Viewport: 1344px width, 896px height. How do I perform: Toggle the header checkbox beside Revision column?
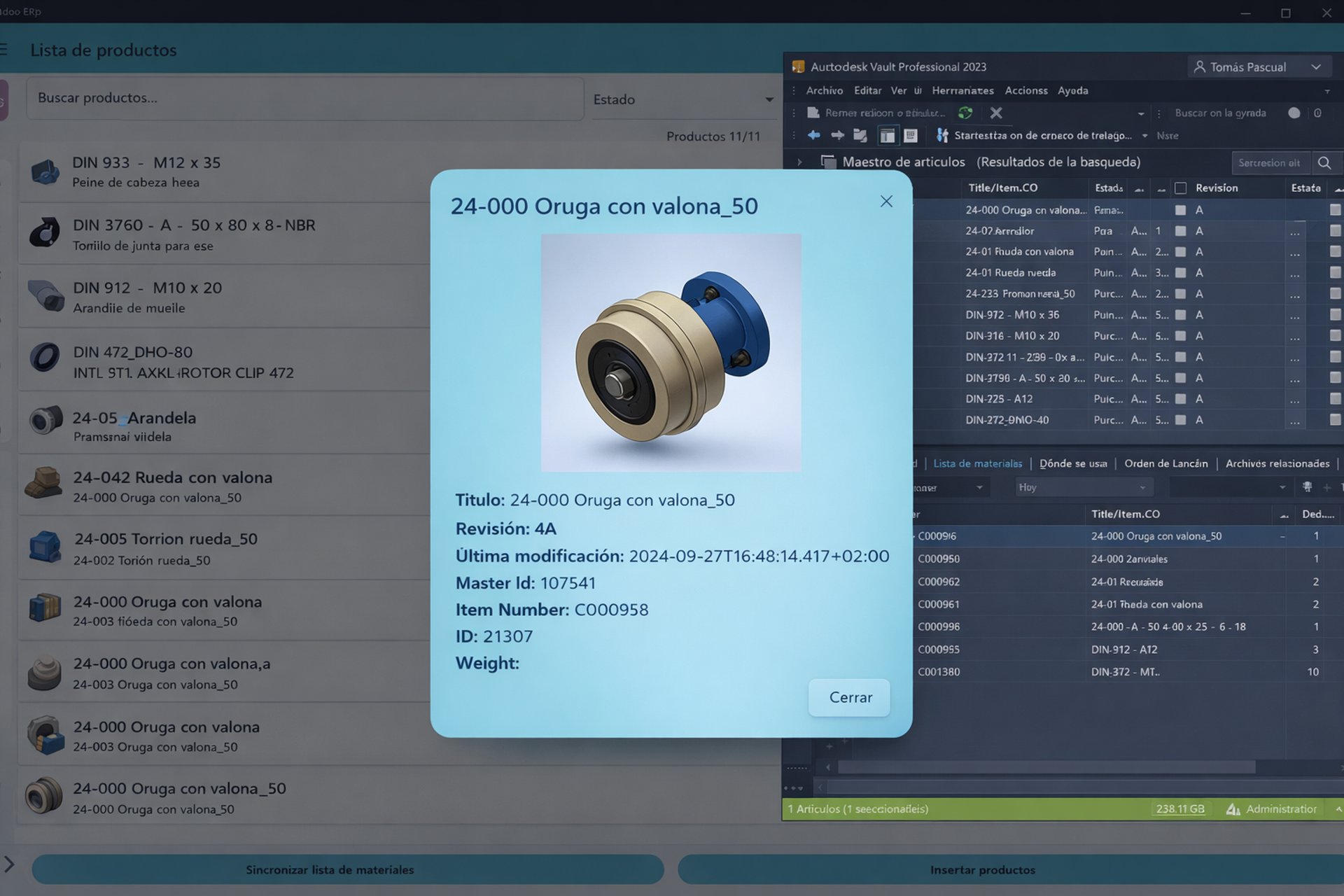click(x=1181, y=188)
